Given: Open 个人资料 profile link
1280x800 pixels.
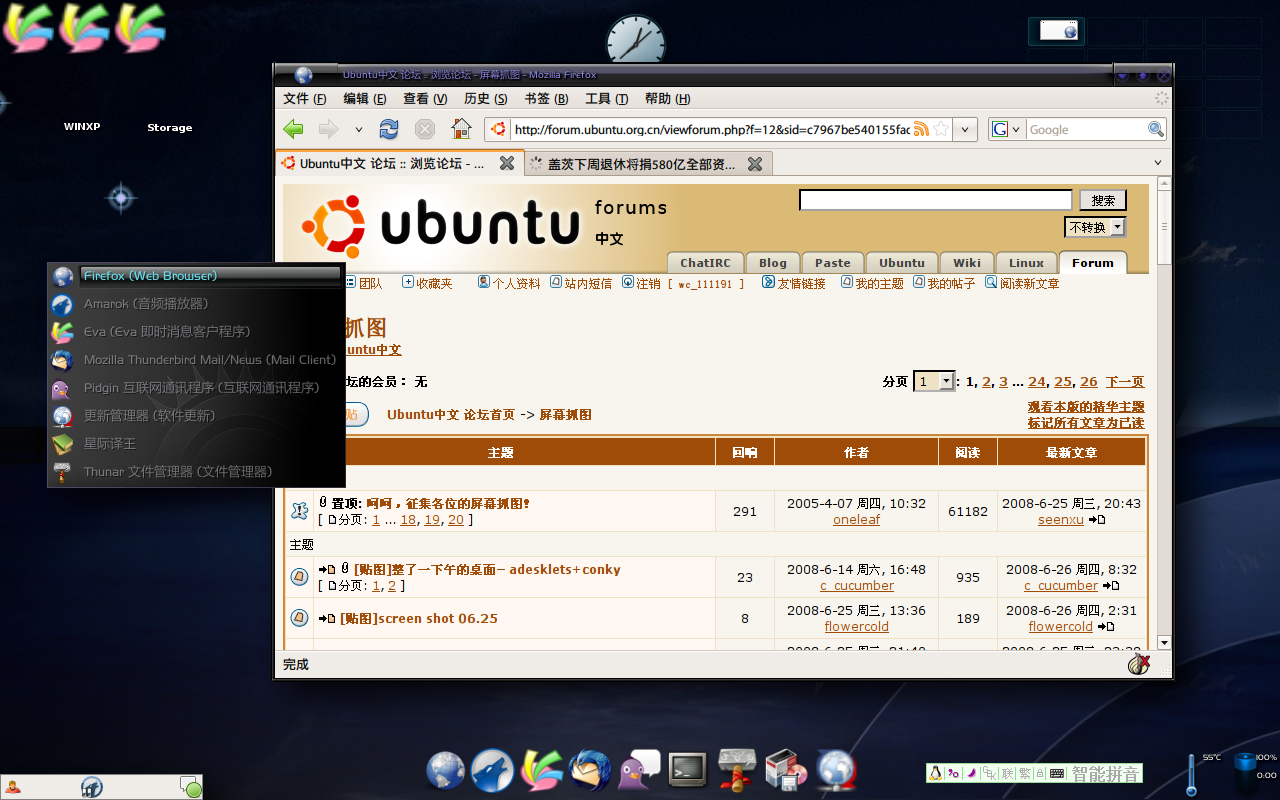Looking at the screenshot, I should tap(509, 284).
